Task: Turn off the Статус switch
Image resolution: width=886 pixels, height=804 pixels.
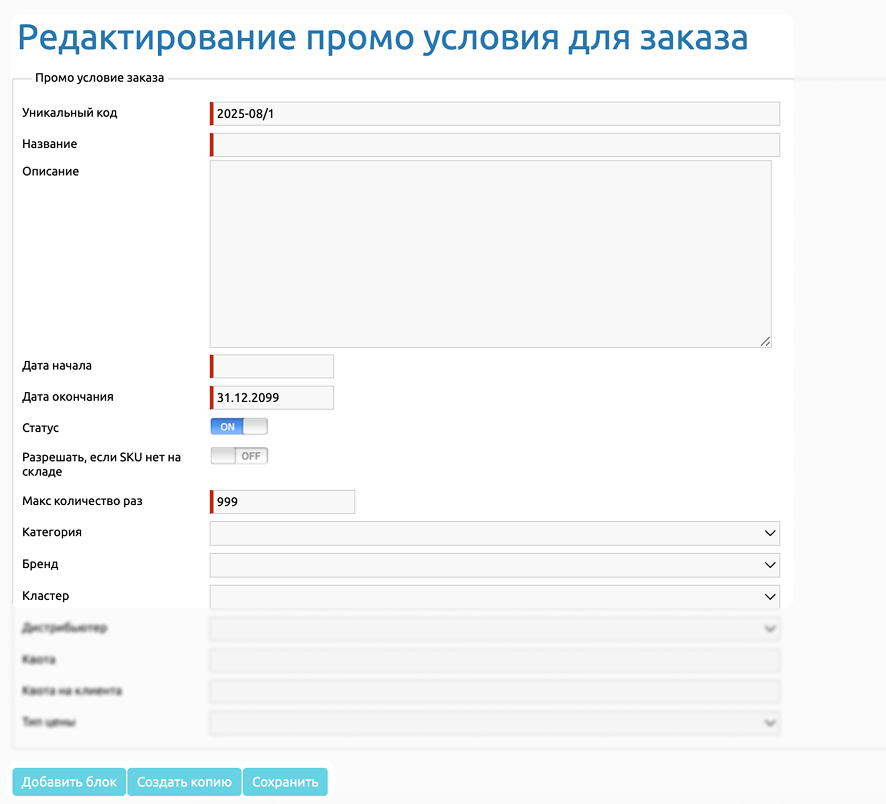Action: click(239, 427)
